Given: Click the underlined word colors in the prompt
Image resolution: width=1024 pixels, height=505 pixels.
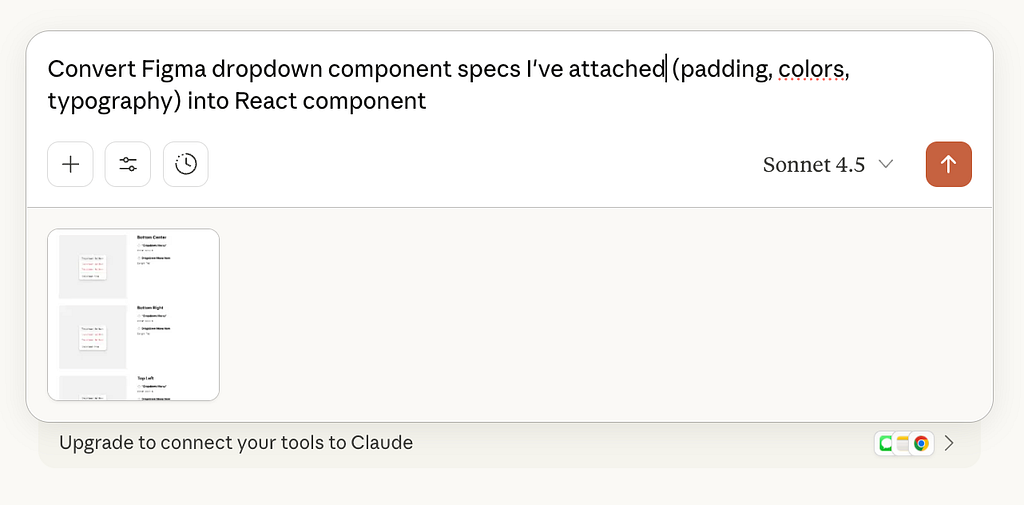Looking at the screenshot, I should [812, 69].
